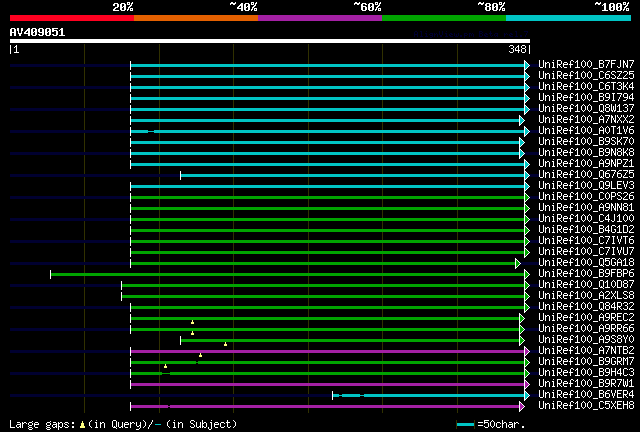Select the UniRef100_A9NPZ1 label
640x432 pixels.
586,164
